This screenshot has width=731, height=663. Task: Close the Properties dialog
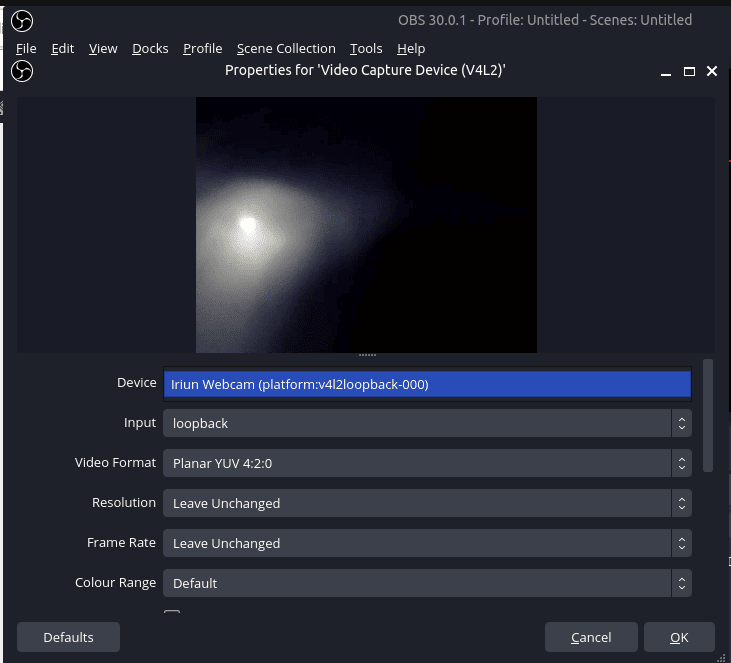[x=712, y=71]
